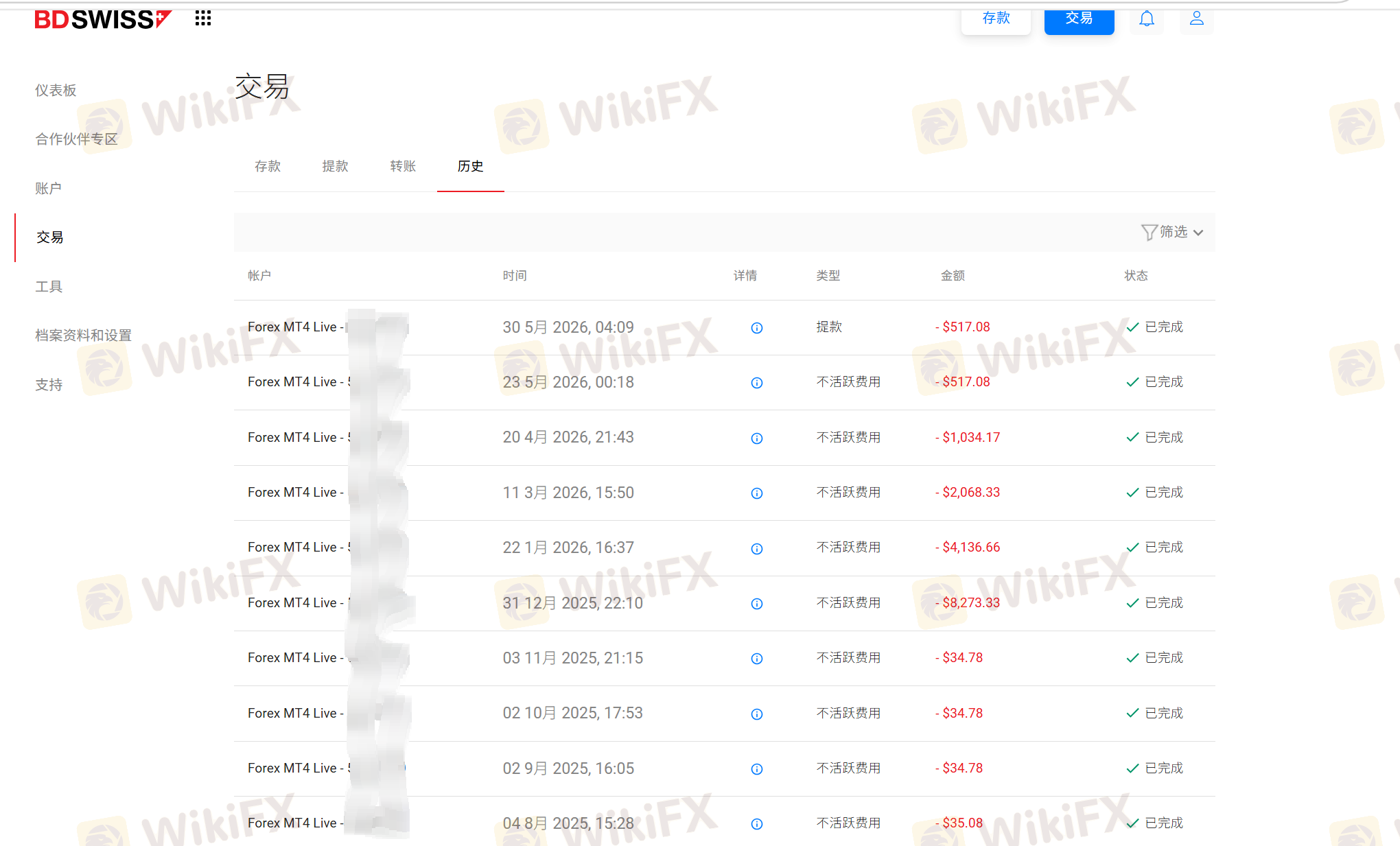
Task: Click the - $2,068.33 amount
Action: 968,493
